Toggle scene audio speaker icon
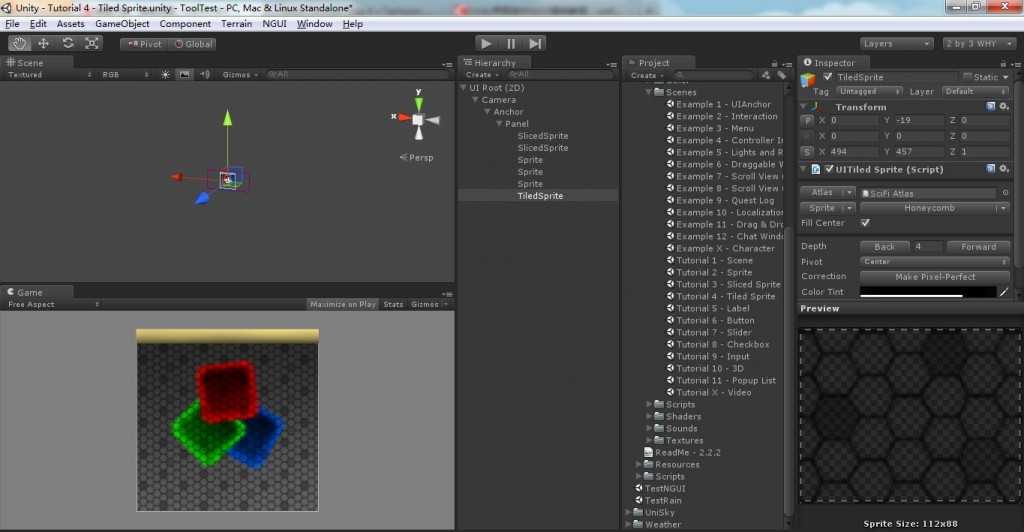The image size is (1024, 532). pos(204,75)
